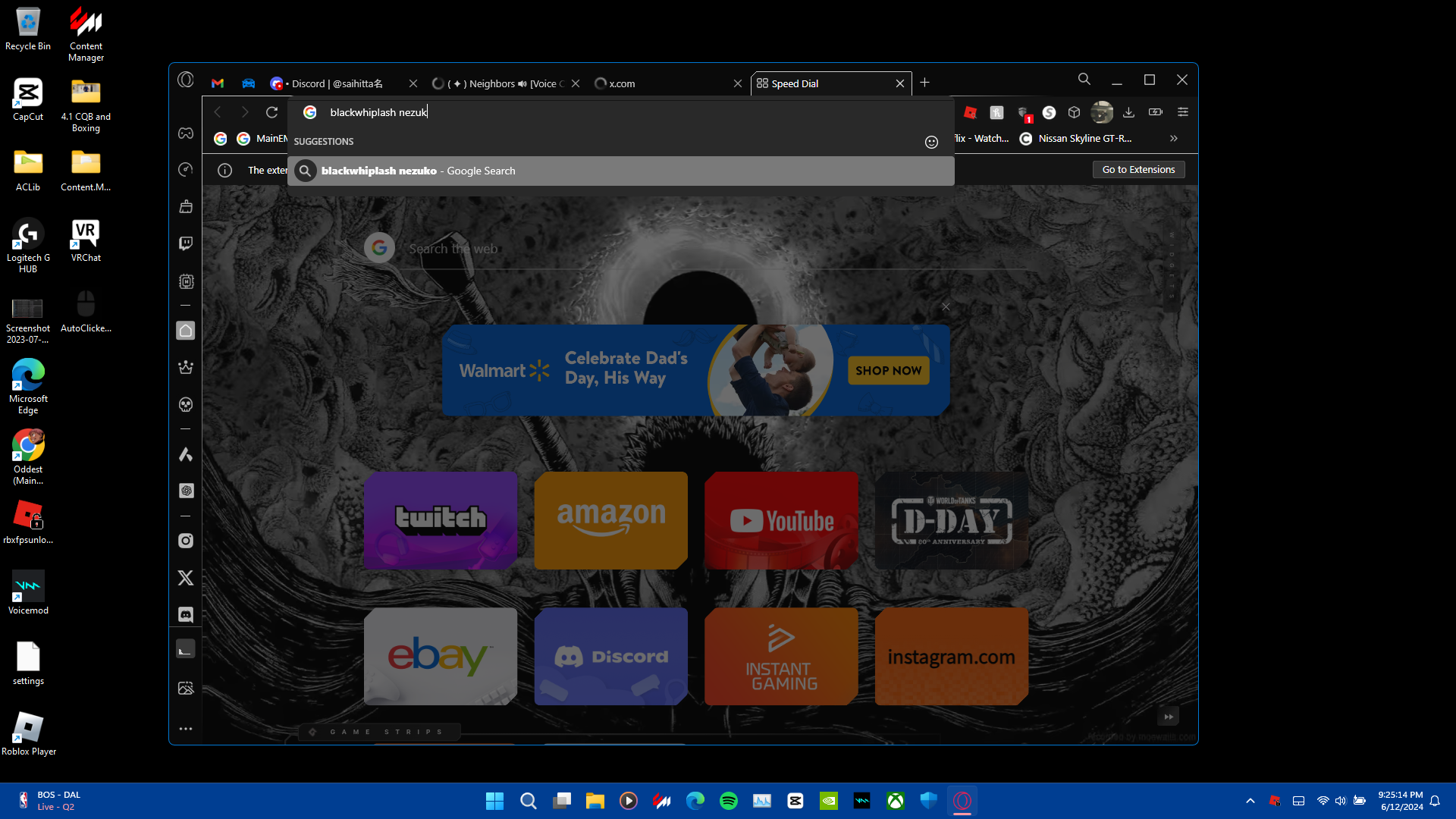
Task: Click the Opera GX menu logo
Action: pos(186,80)
